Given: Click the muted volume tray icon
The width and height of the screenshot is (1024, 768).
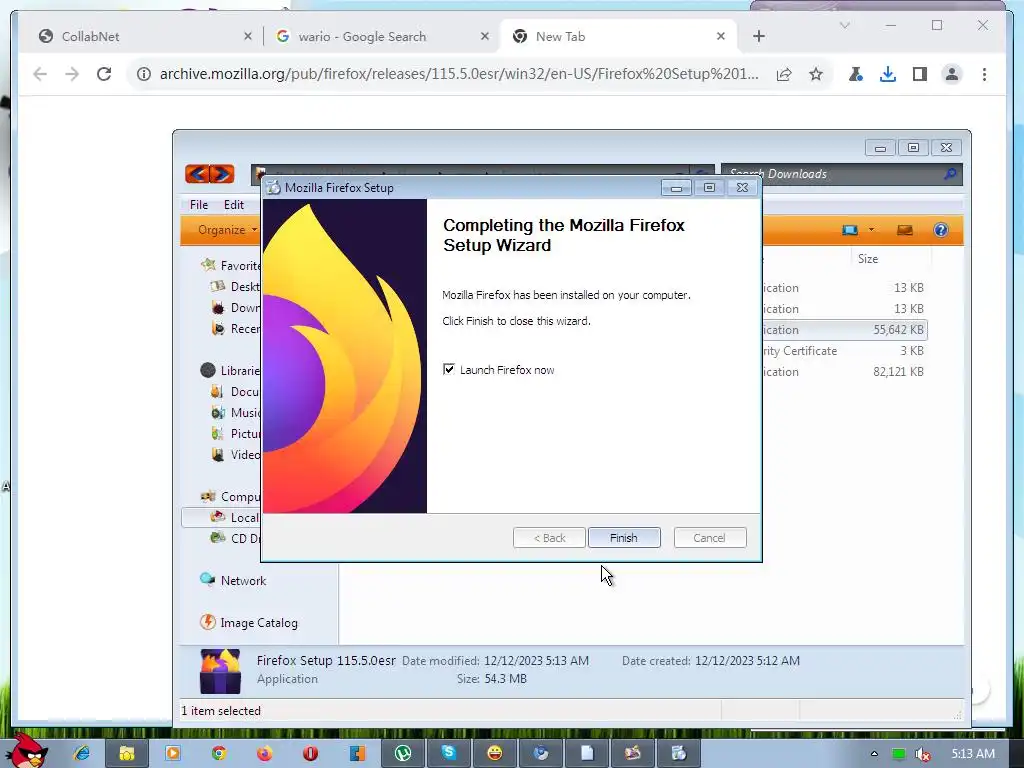Looking at the screenshot, I should click(x=922, y=754).
